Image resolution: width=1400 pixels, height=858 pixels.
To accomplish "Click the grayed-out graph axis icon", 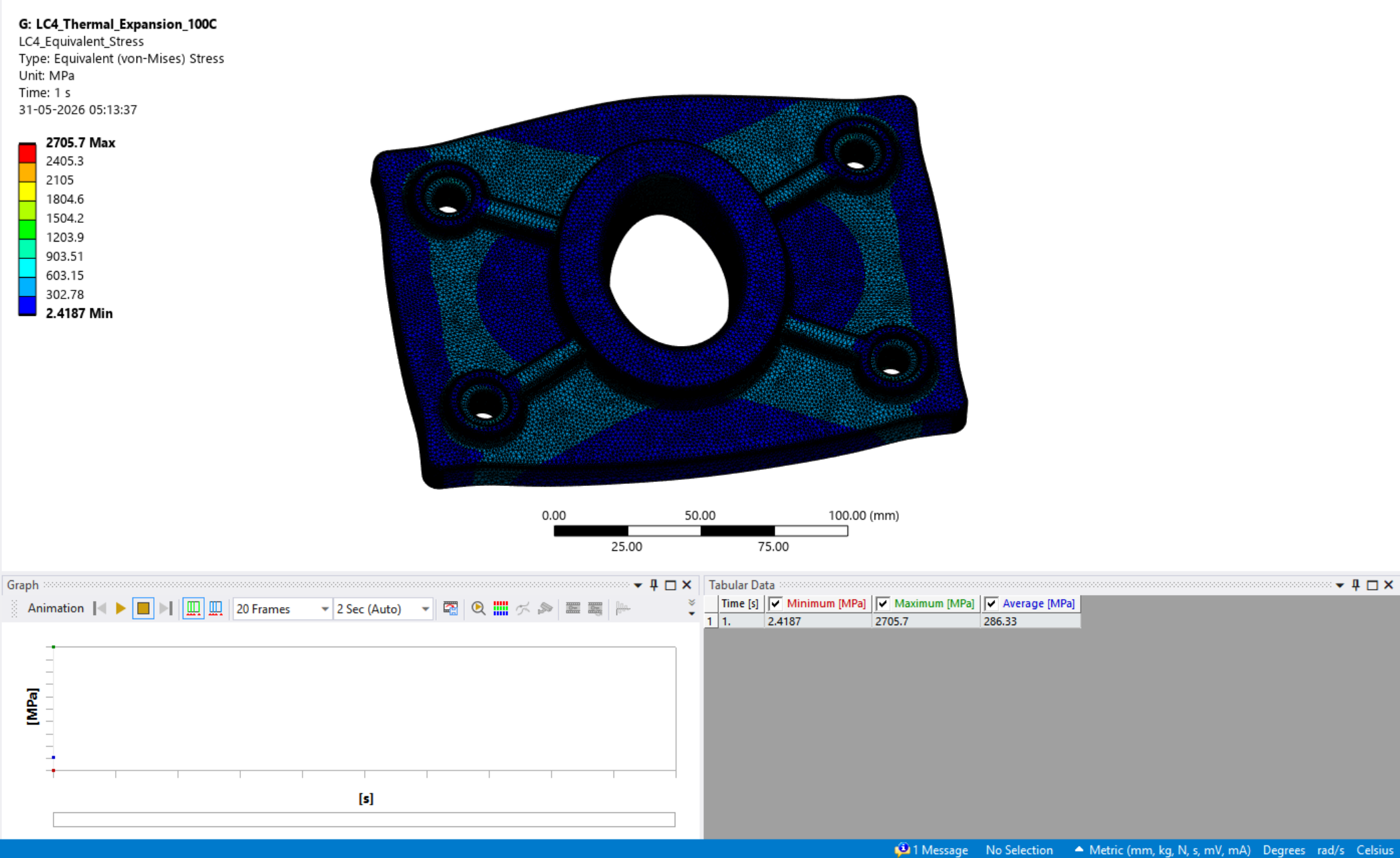I will pos(623,608).
